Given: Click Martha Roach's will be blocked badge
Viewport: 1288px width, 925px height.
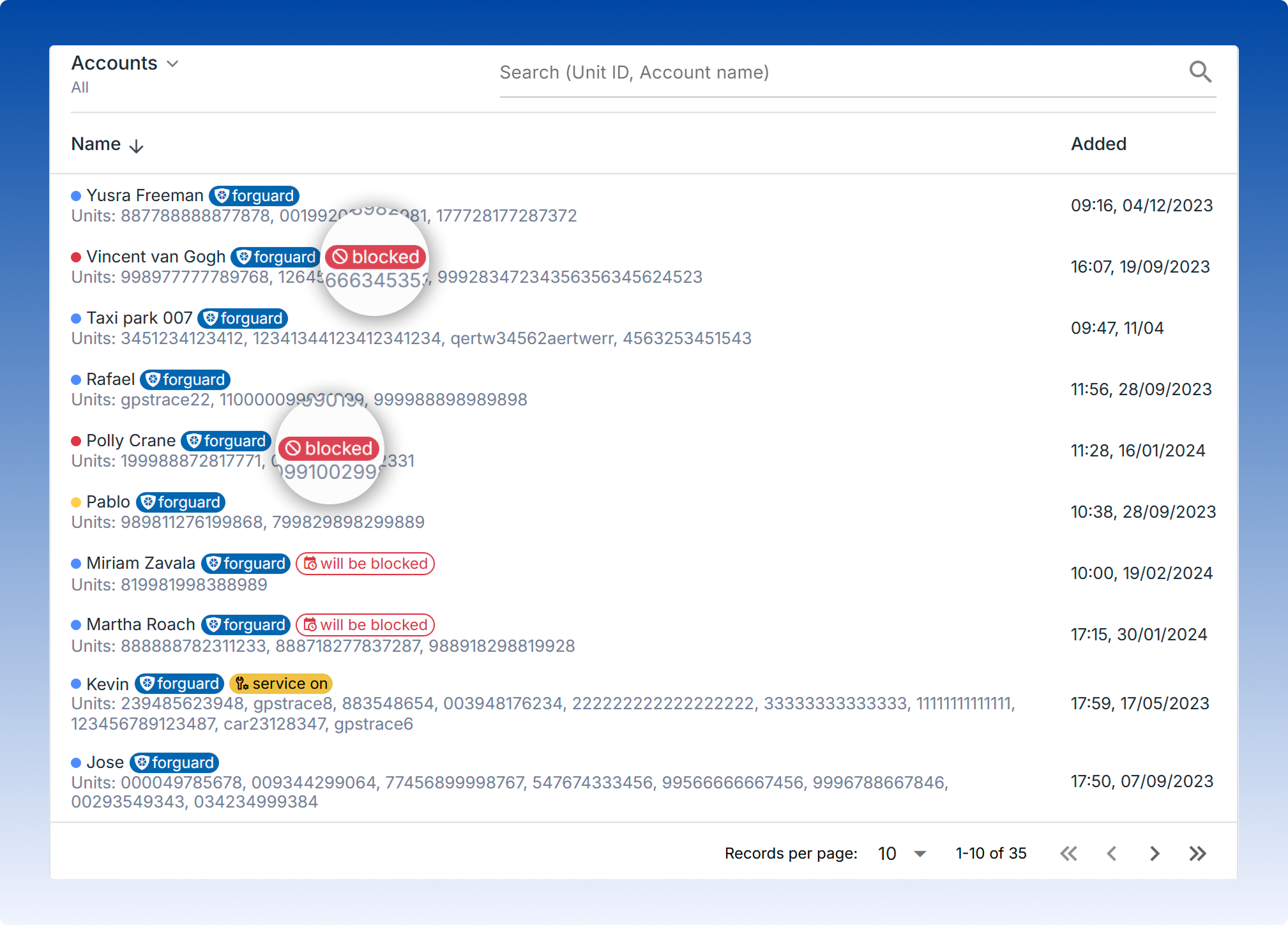Looking at the screenshot, I should coord(365,625).
